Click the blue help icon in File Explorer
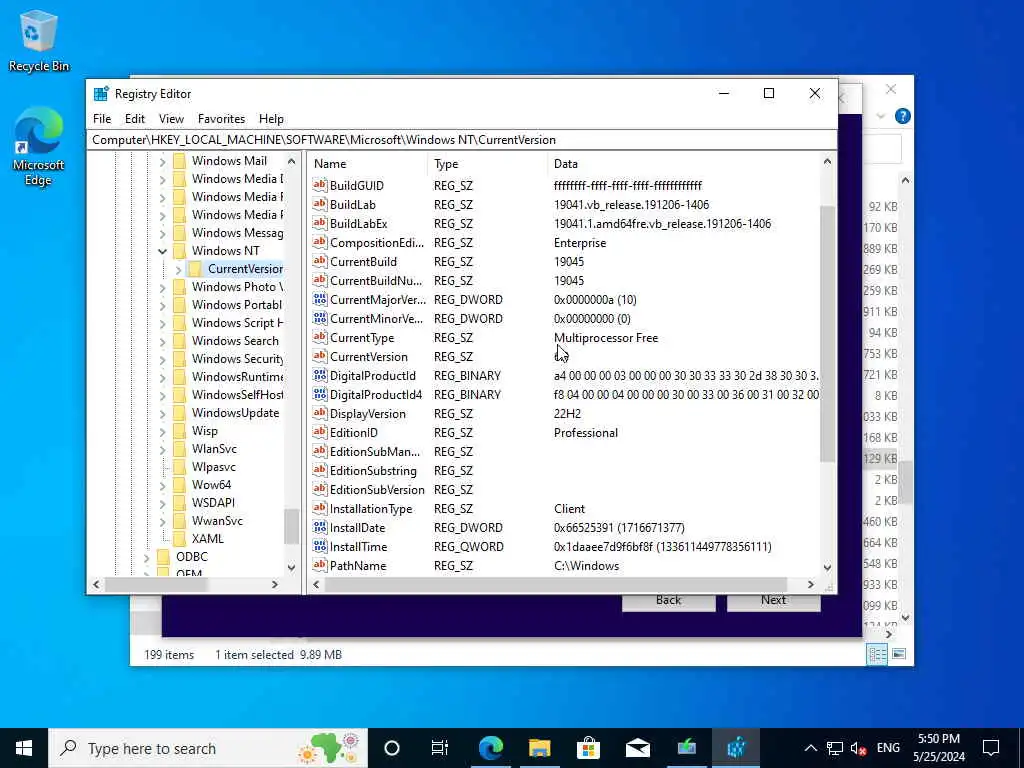 point(903,116)
